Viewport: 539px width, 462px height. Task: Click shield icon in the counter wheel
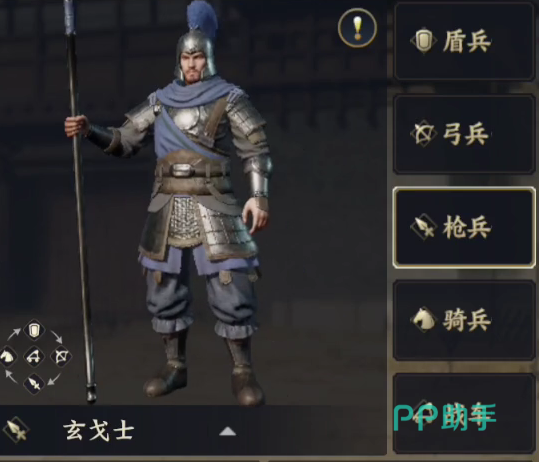[x=34, y=330]
